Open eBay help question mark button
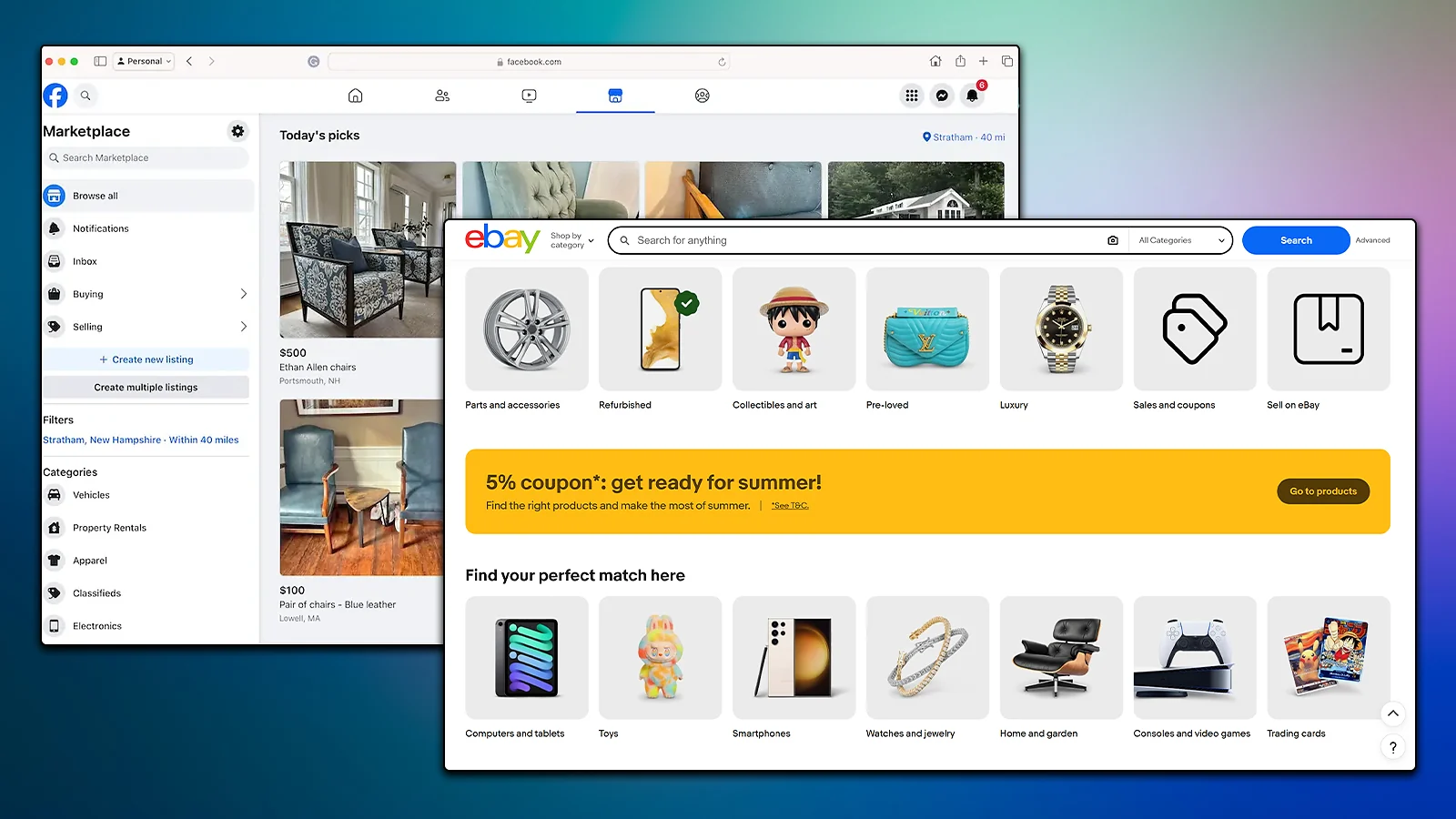The image size is (1456, 819). [x=1393, y=747]
